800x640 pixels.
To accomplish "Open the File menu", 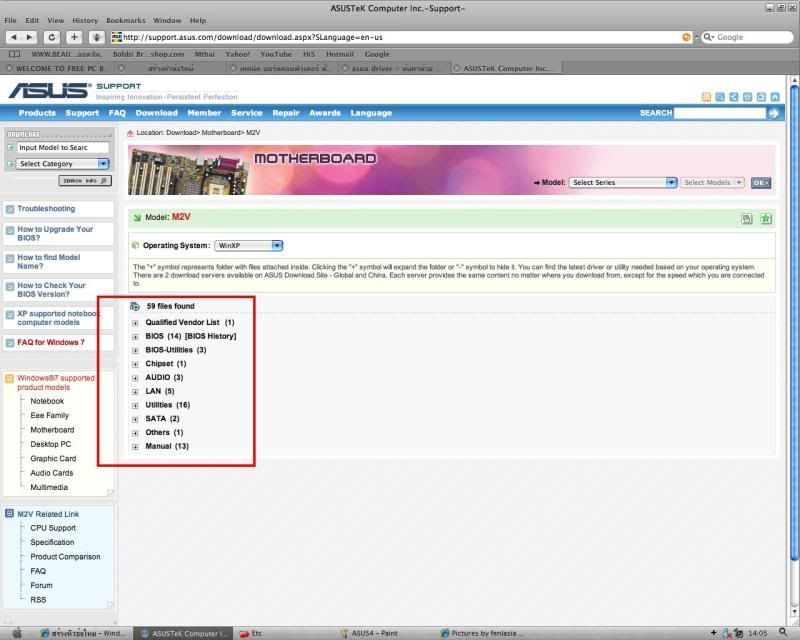I will (x=10, y=20).
